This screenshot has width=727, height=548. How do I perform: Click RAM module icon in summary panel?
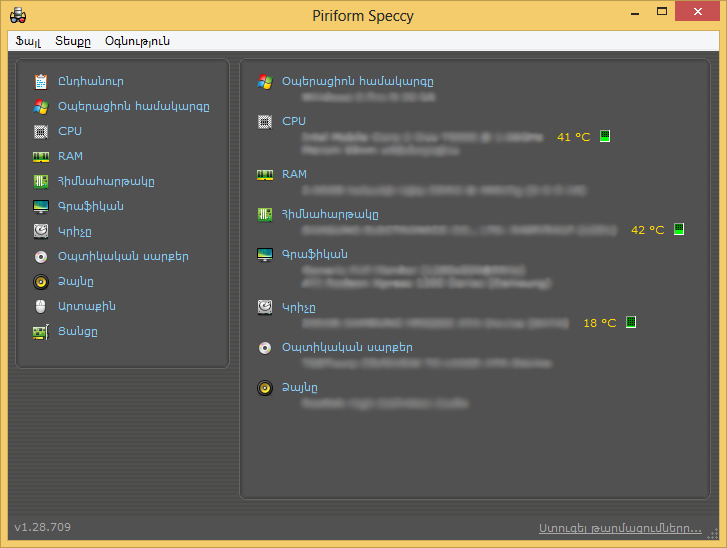(x=265, y=175)
